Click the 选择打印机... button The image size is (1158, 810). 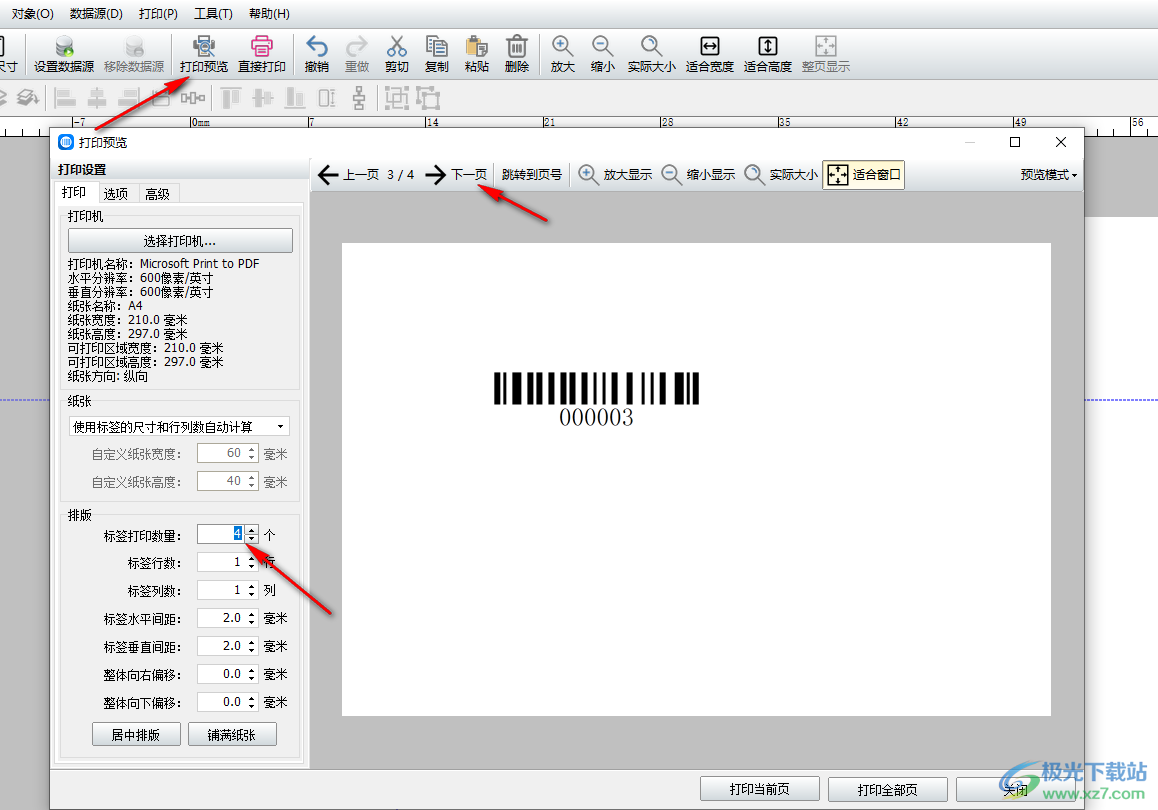coord(180,241)
